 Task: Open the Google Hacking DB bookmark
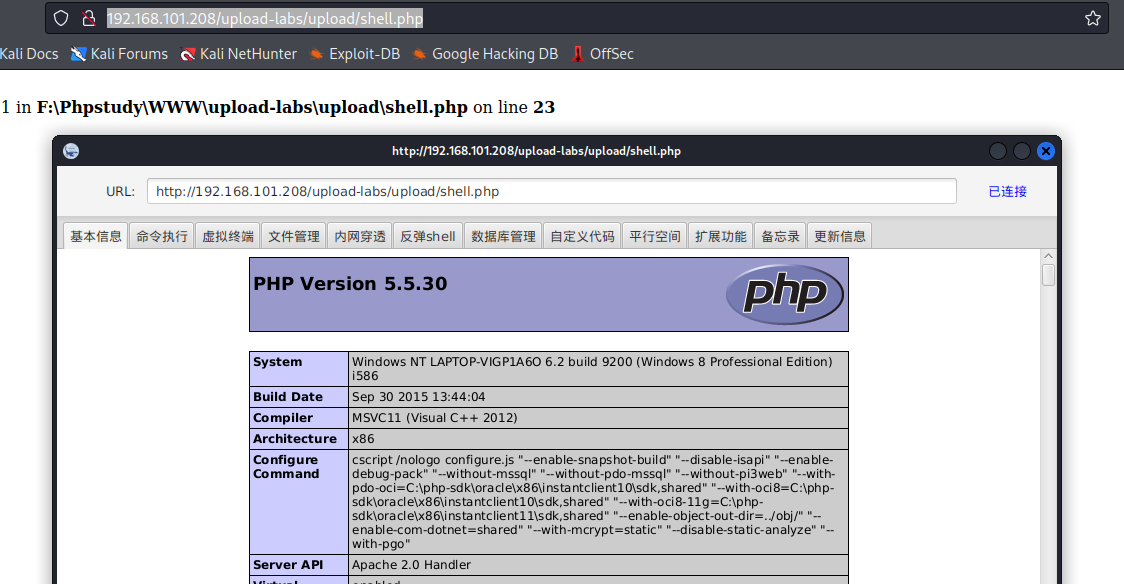coord(485,54)
